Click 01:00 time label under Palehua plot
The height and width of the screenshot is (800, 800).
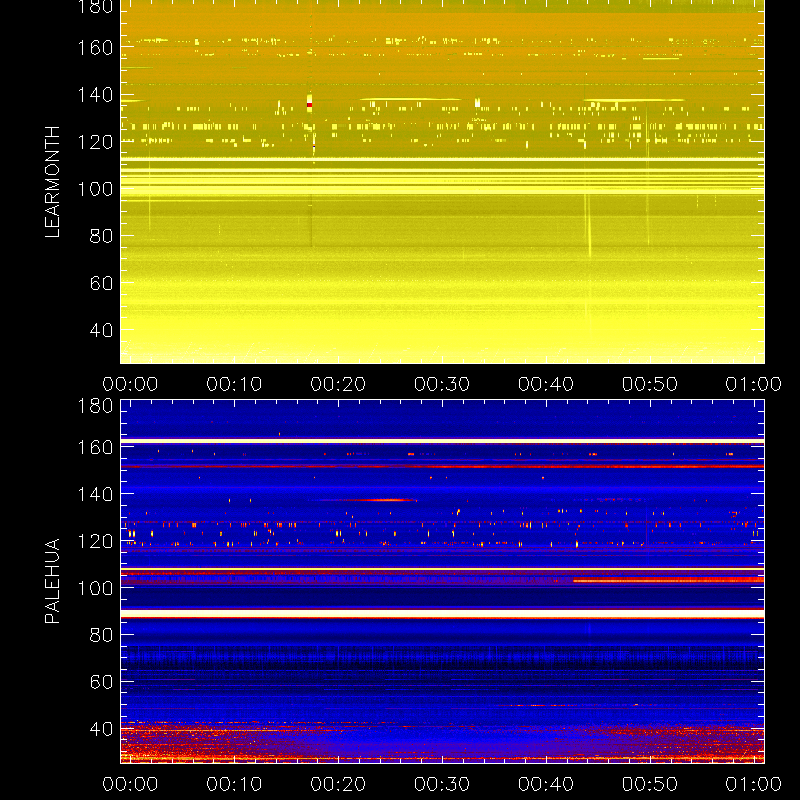[x=754, y=784]
